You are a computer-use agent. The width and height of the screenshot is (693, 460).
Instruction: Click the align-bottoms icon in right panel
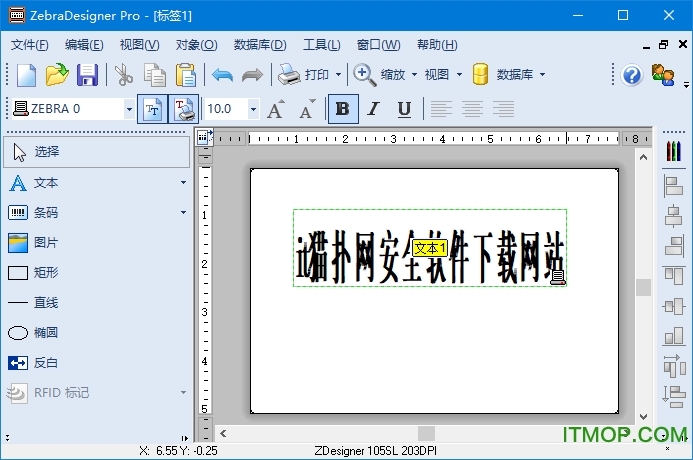[674, 336]
